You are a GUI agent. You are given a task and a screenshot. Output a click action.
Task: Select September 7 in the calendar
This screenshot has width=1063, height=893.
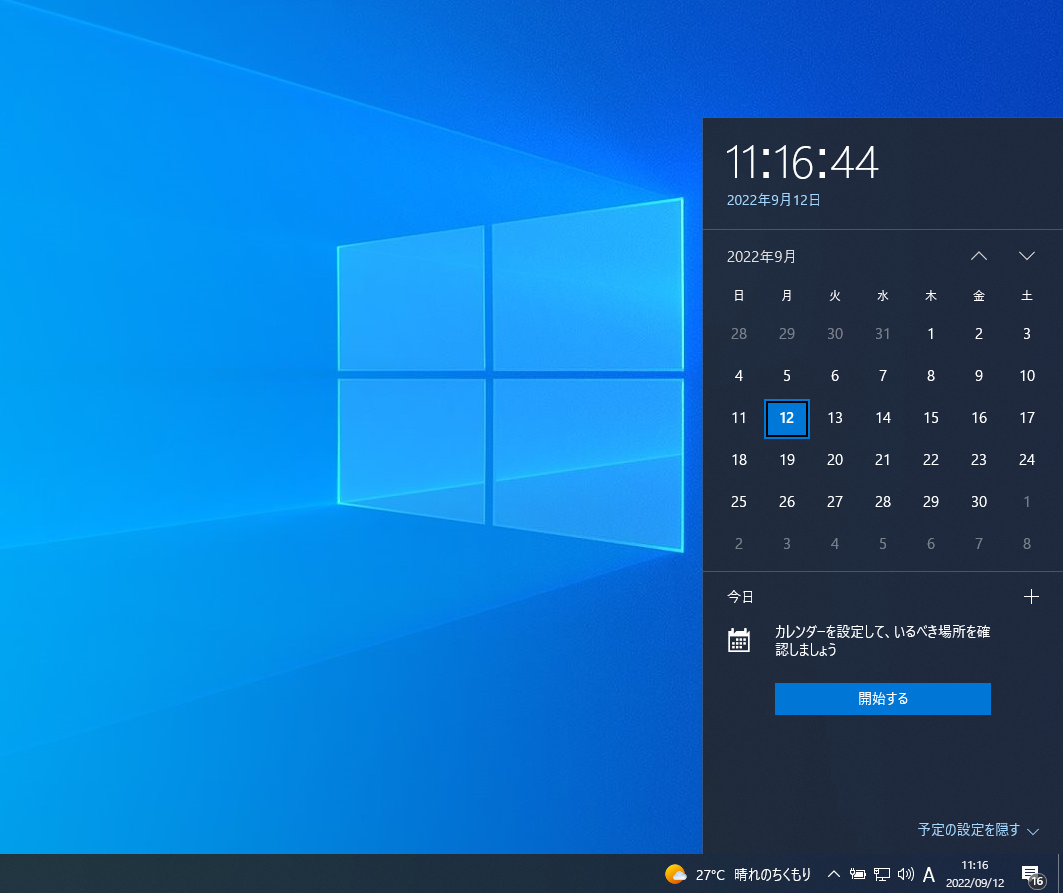[x=883, y=376]
